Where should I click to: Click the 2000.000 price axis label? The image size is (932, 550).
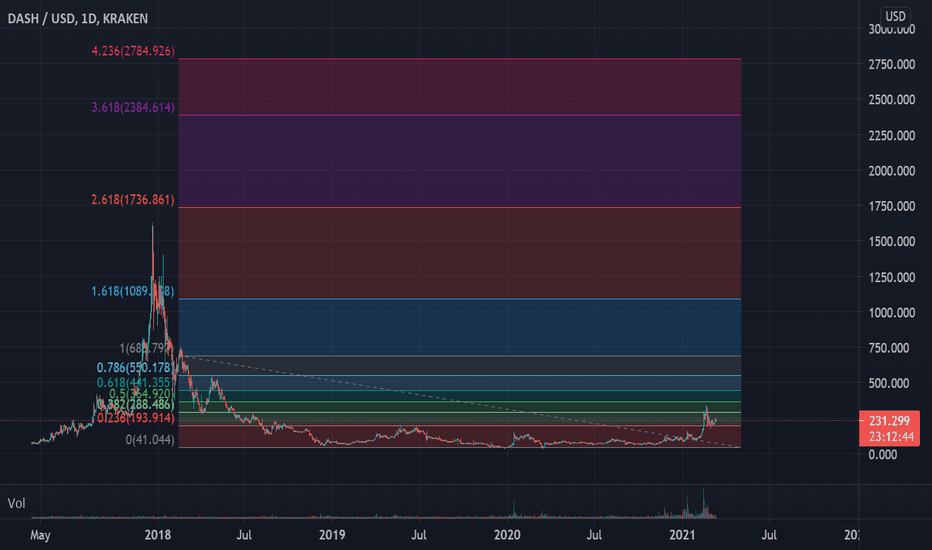(892, 171)
